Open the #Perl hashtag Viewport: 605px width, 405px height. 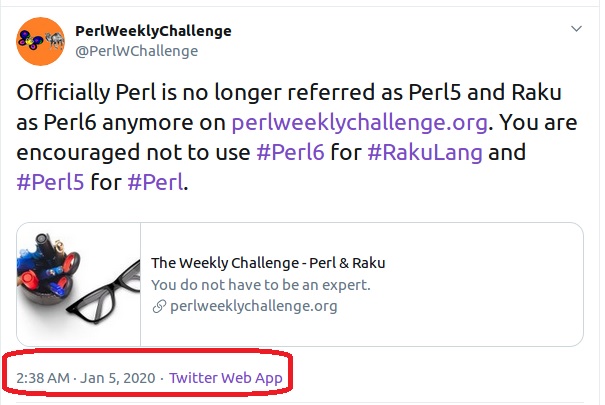(155, 182)
